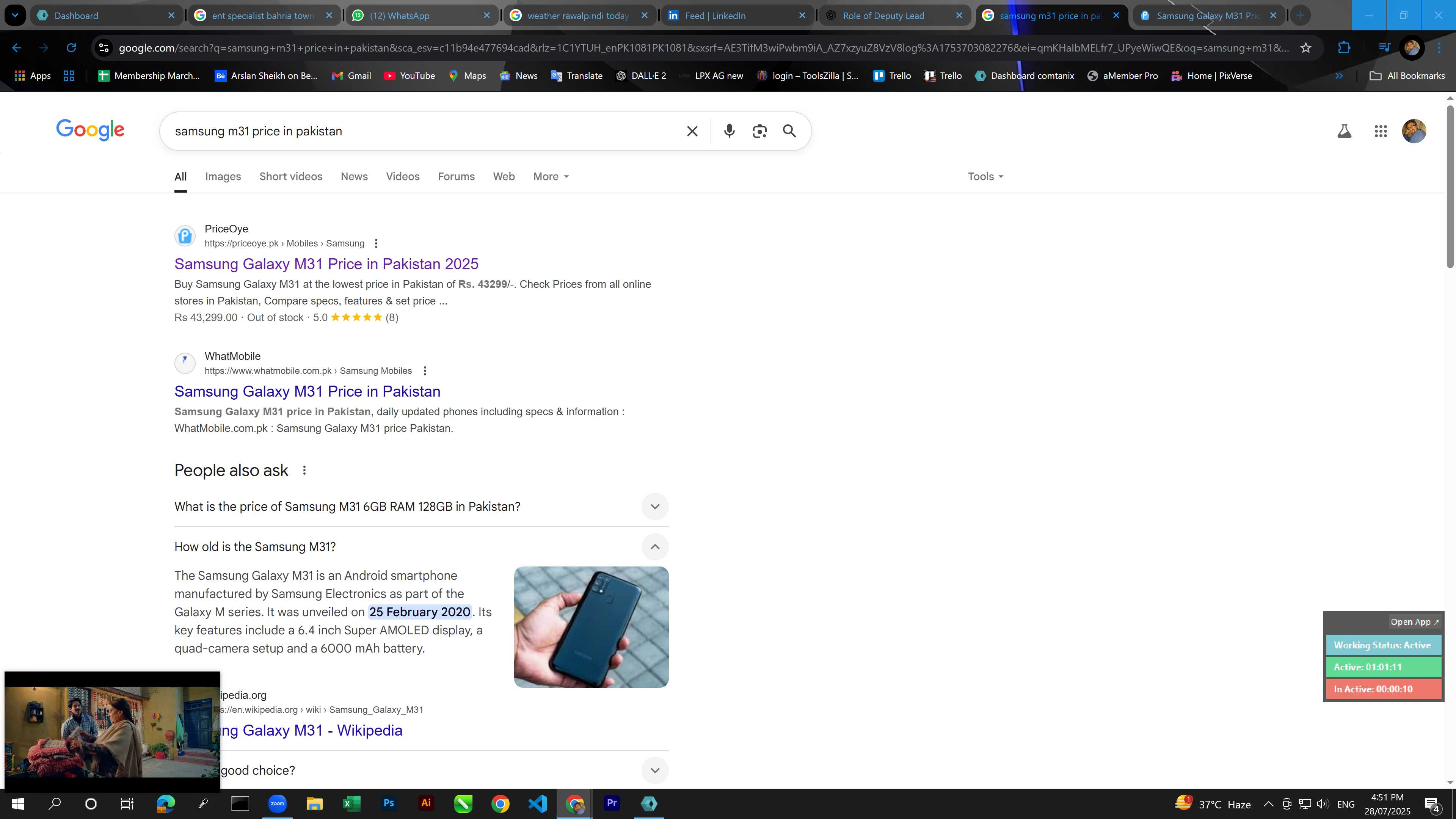The height and width of the screenshot is (819, 1456).
Task: Open DALL·E 2 bookmark
Action: 641,76
